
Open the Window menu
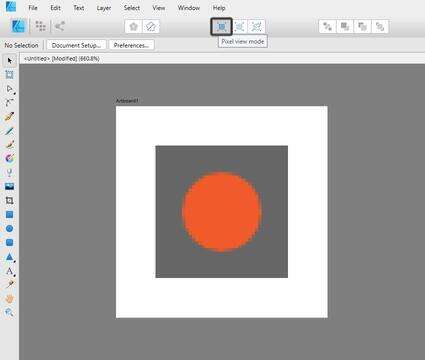(x=188, y=8)
